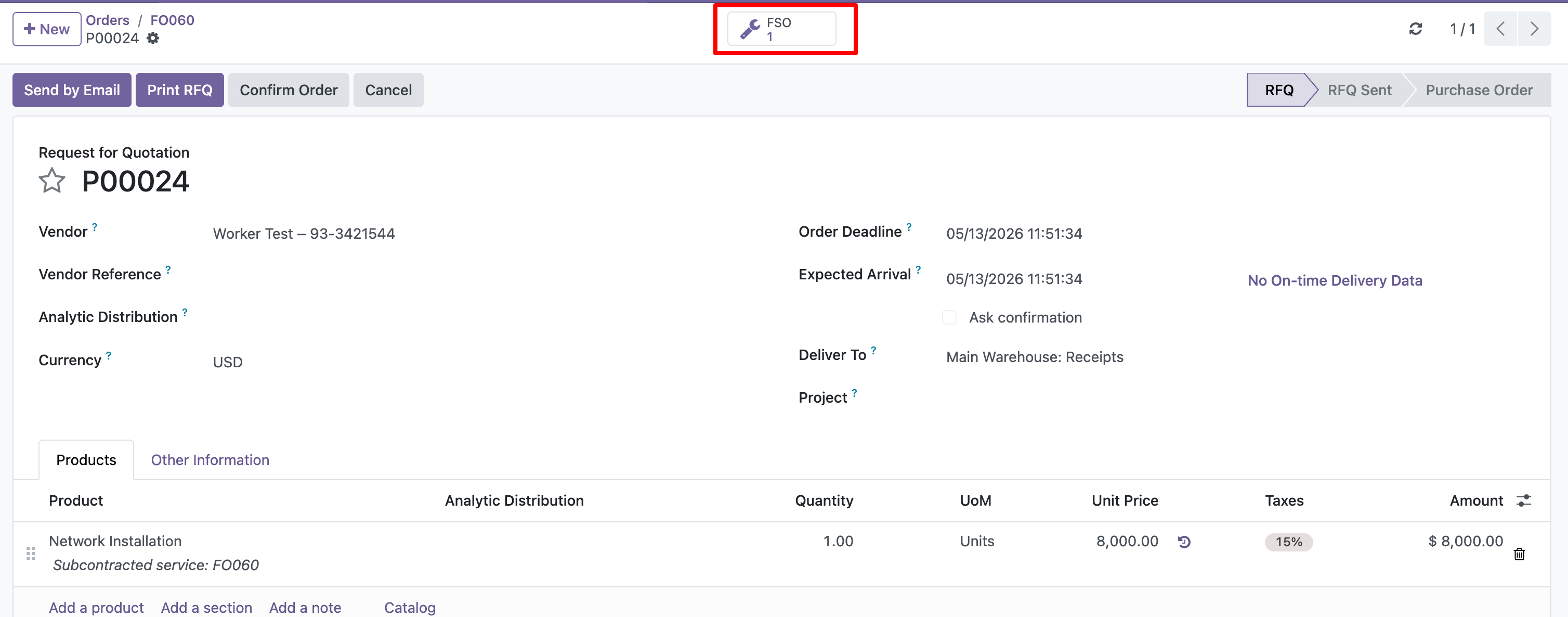Screen dimensions: 1568x617
Task: Open the Expected Arrival date picker
Action: point(1013,279)
